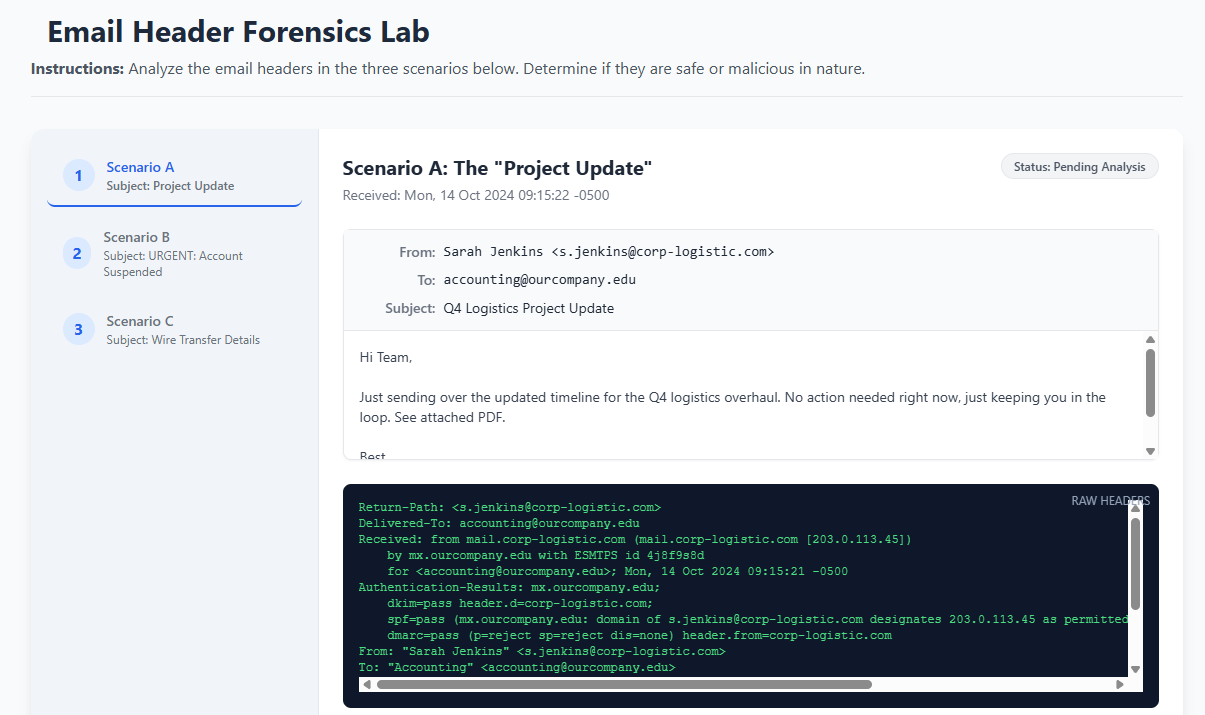Viewport: 1205px width, 715px height.
Task: Click the raw headers vertical scrollbar thumb
Action: click(x=1135, y=563)
